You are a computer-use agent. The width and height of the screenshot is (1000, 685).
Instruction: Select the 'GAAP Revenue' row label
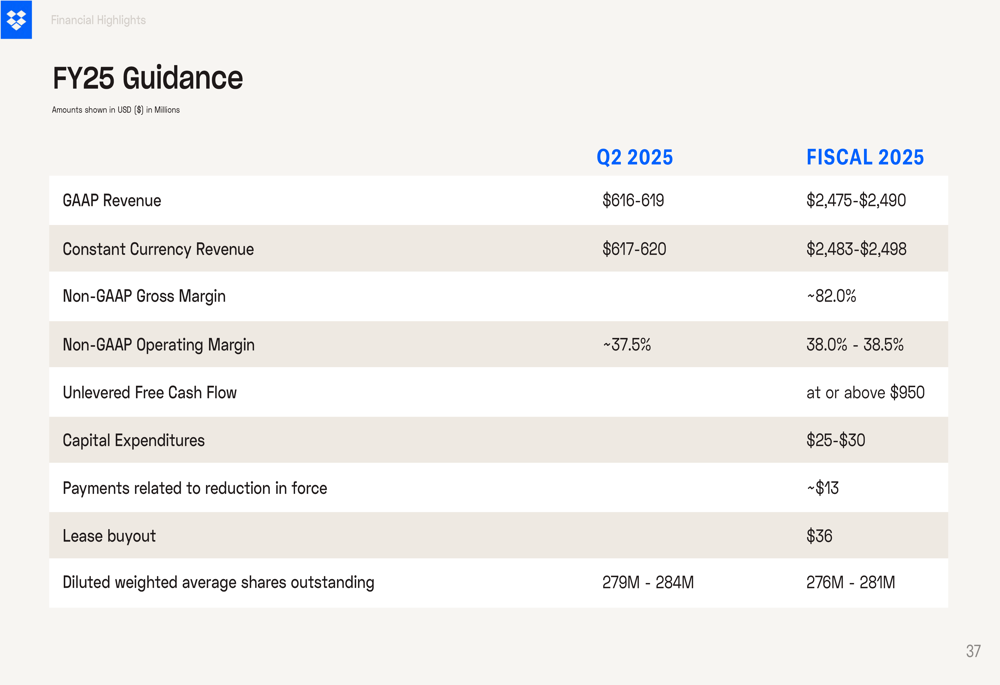pos(112,200)
